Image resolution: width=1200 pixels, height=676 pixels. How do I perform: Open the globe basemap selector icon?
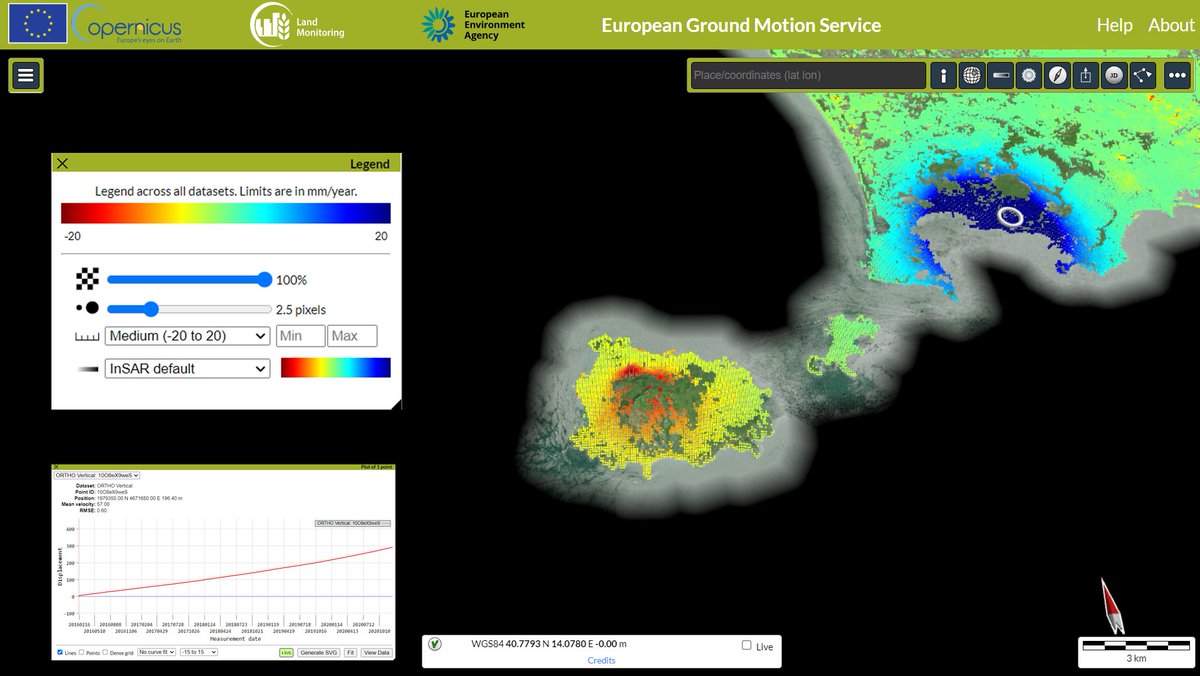pyautogui.click(x=972, y=75)
